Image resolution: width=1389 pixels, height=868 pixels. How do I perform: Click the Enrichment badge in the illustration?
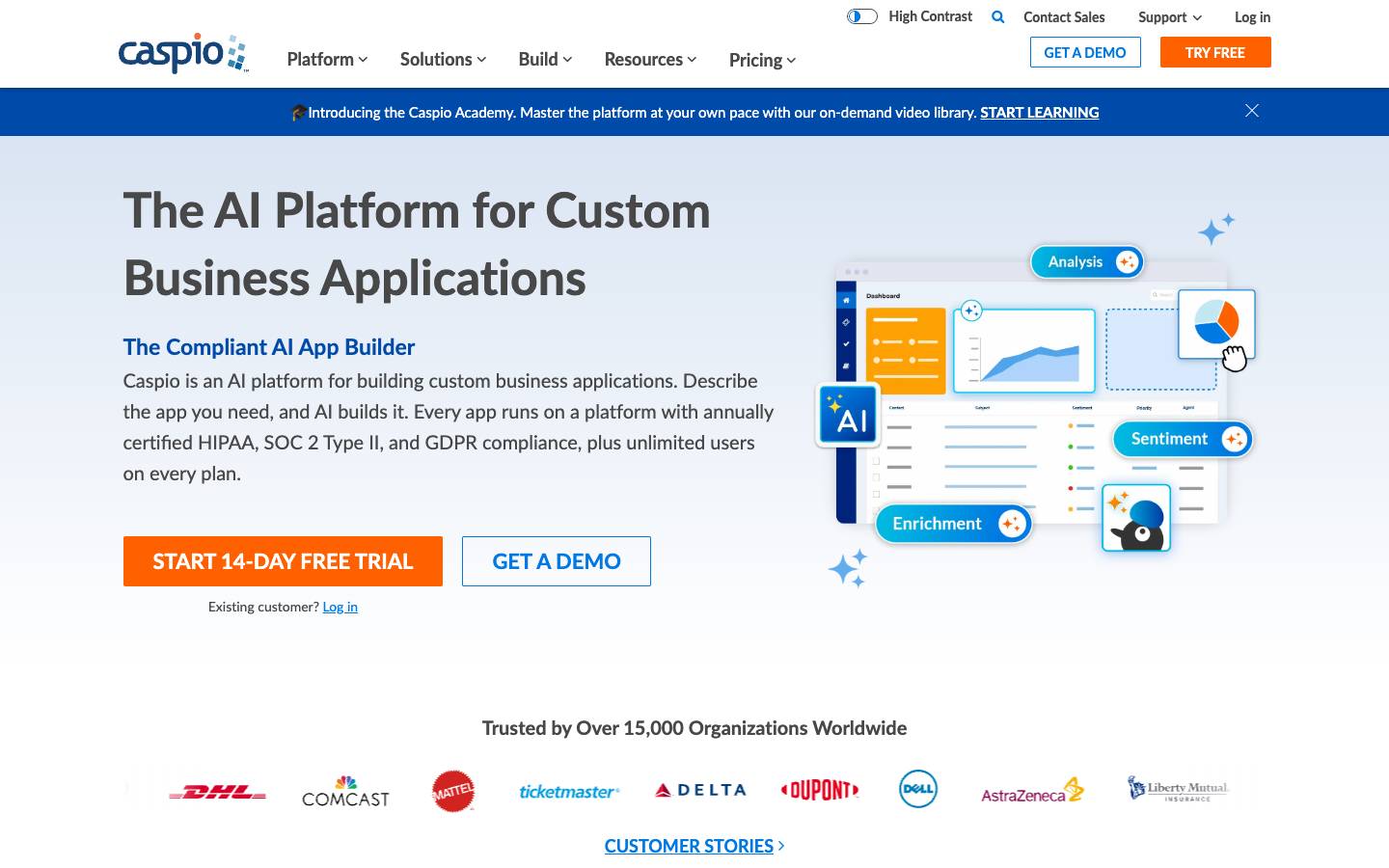953,524
